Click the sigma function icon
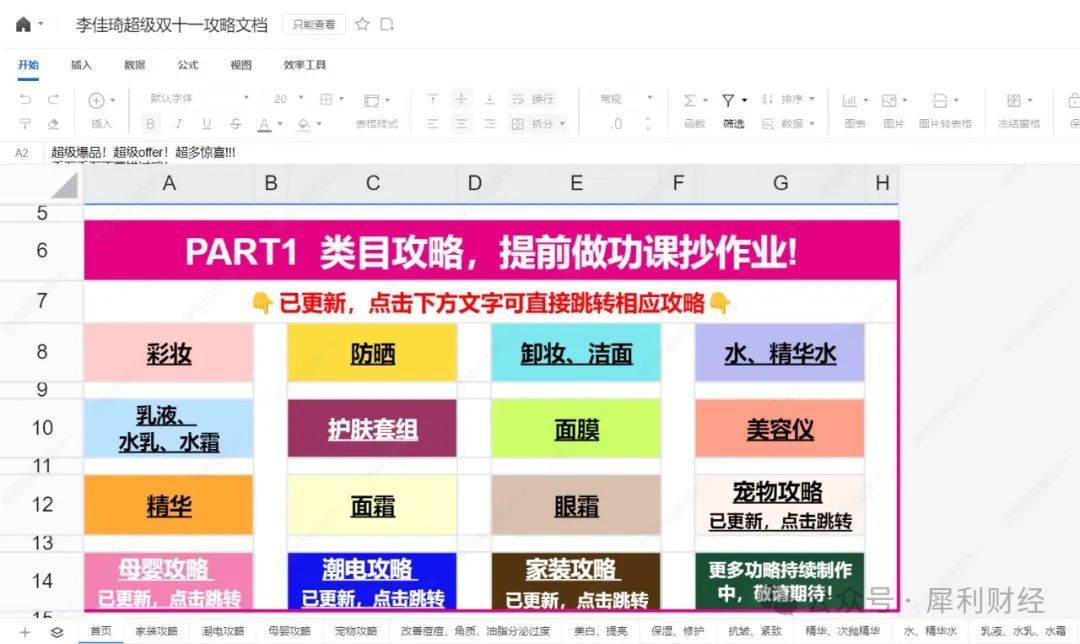The height and width of the screenshot is (644, 1080). coord(689,101)
